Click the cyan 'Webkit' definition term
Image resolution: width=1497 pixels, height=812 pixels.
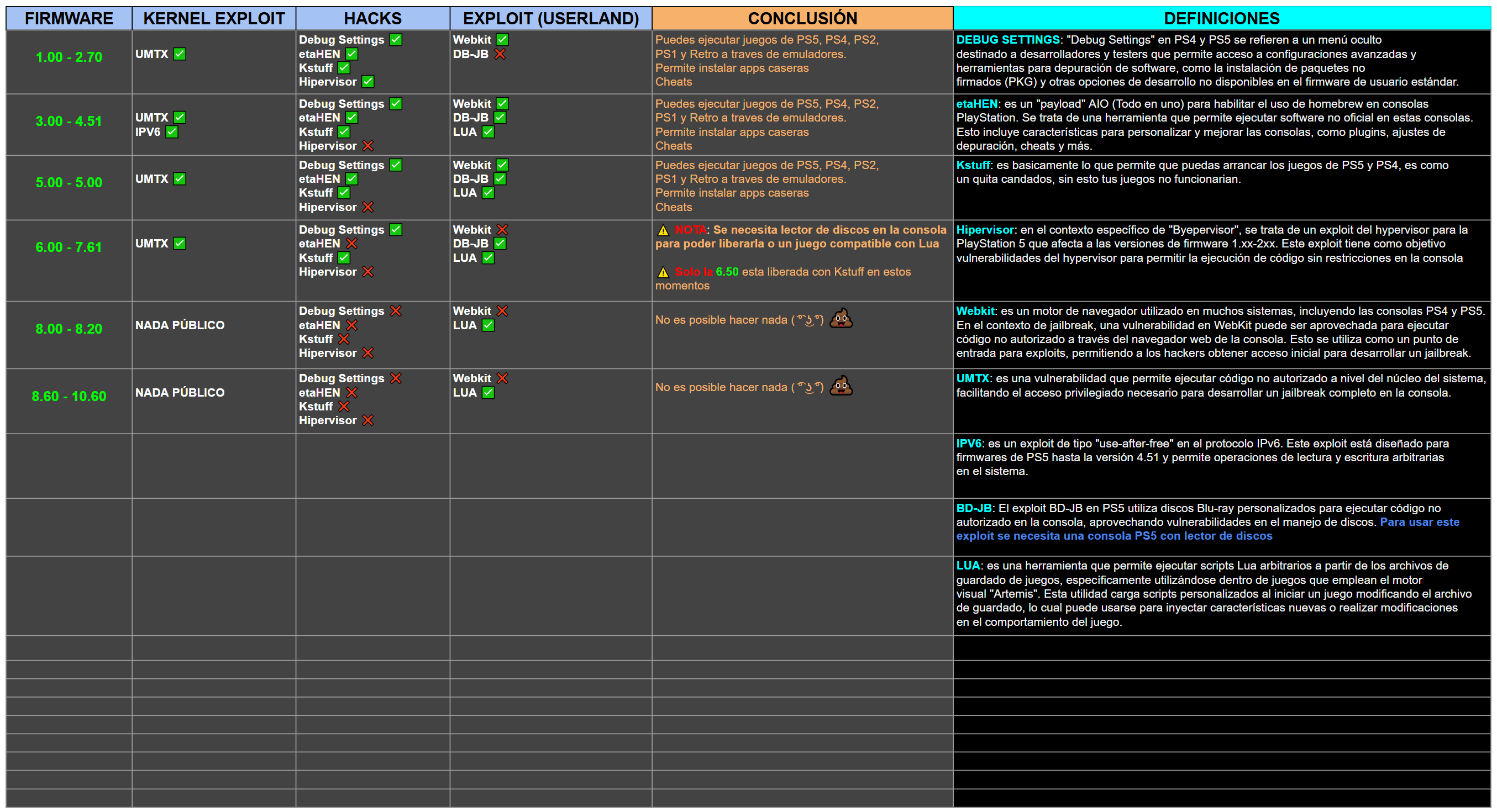[x=975, y=311]
